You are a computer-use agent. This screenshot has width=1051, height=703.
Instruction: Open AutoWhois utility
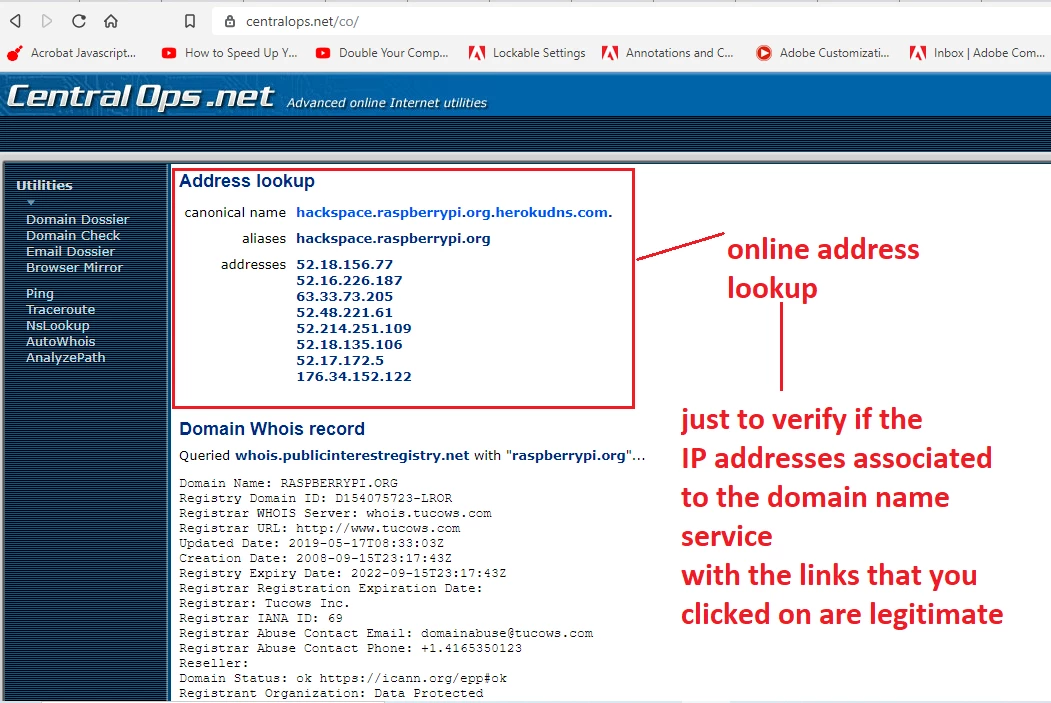point(60,341)
